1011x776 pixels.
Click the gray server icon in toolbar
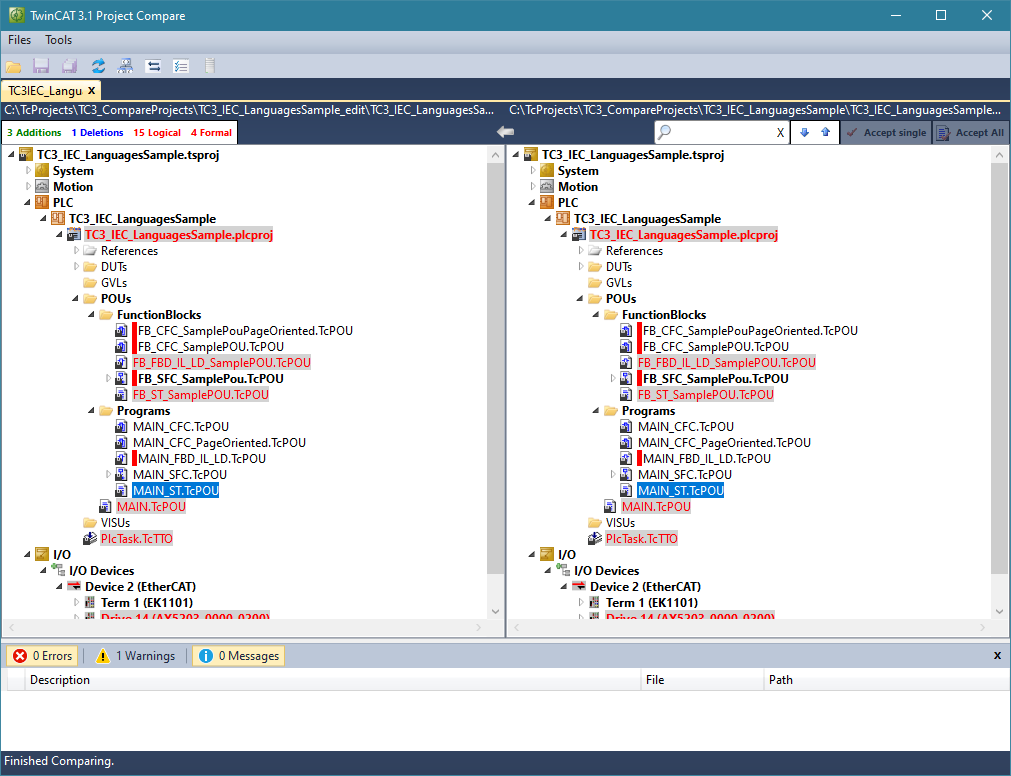point(210,66)
